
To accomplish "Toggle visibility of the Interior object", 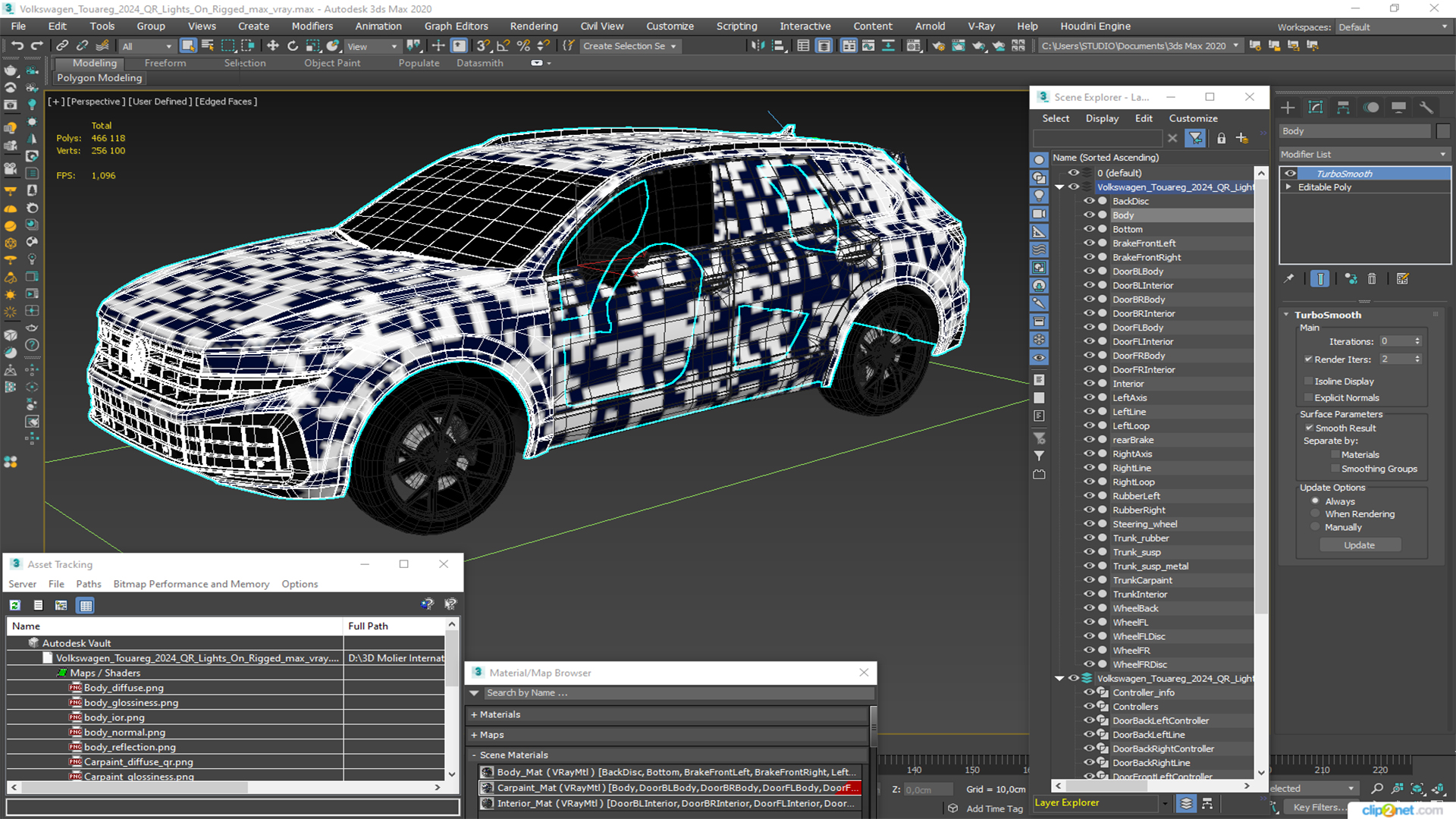I will click(x=1089, y=384).
